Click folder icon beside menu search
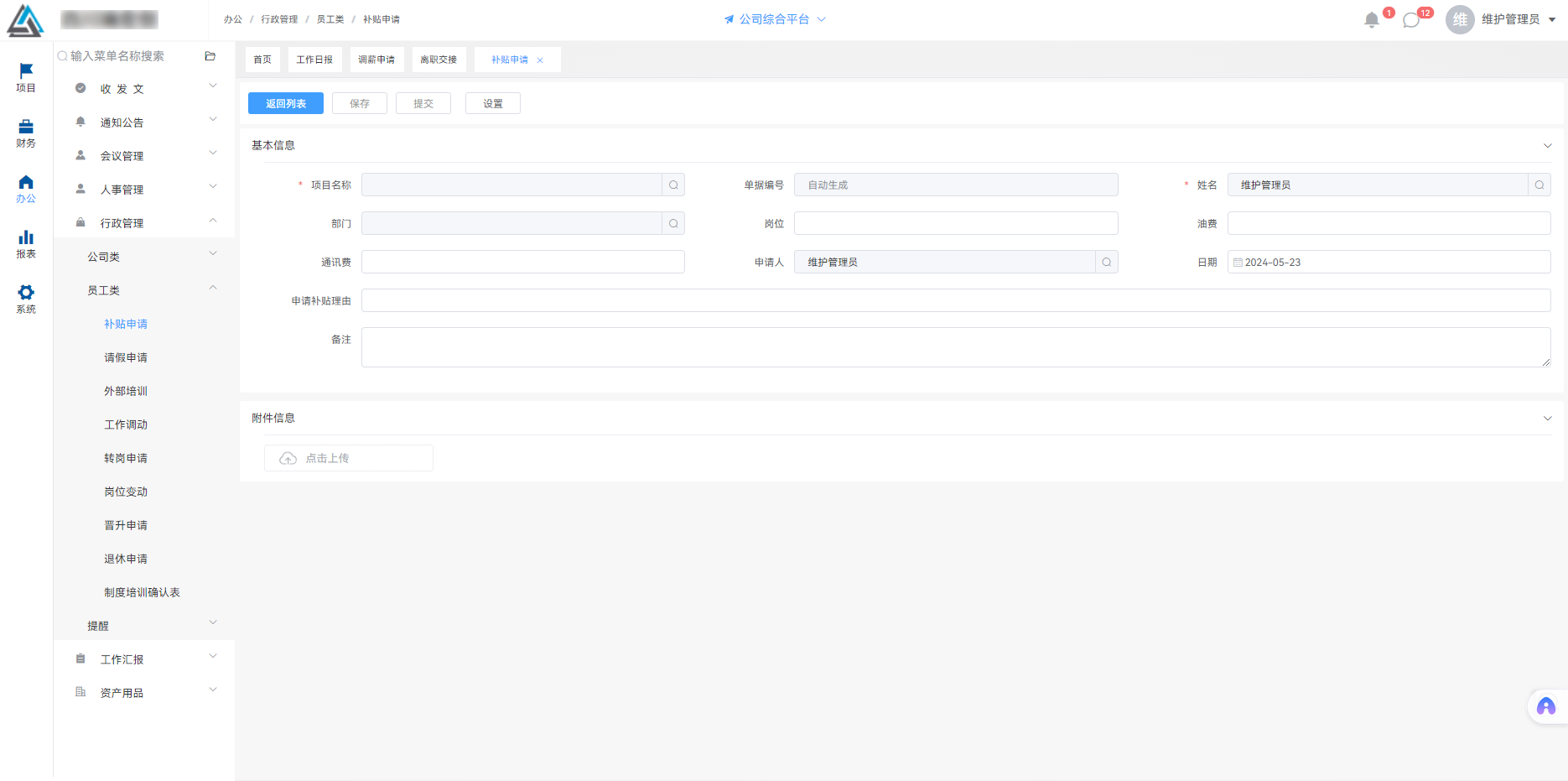Viewport: 1568px width, 781px height. click(210, 56)
